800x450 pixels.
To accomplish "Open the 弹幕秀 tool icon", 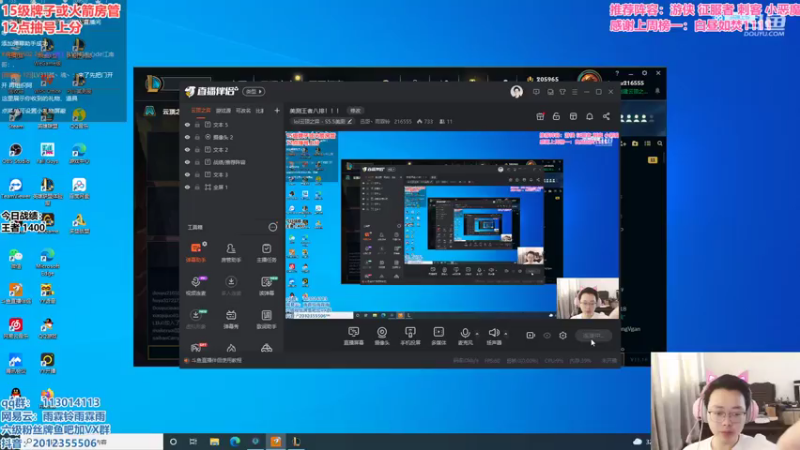I will coord(231,319).
